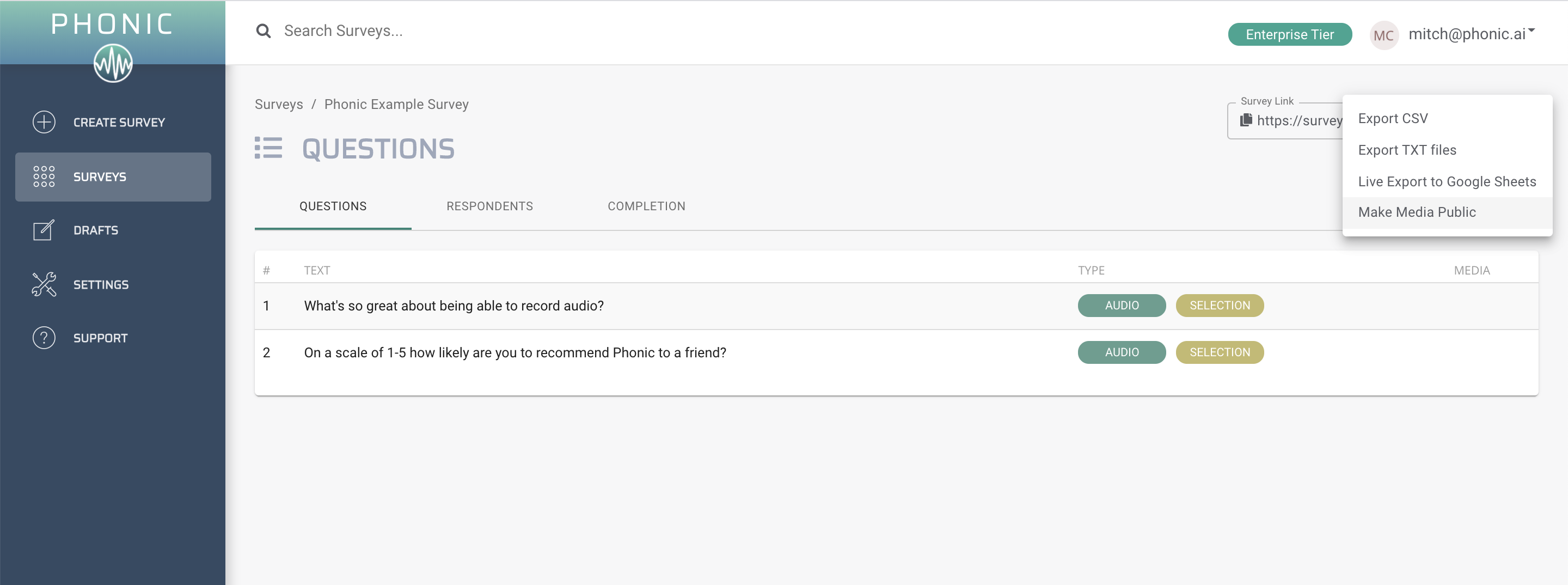1568x585 pixels.
Task: Select Make Media Public from menu
Action: (1417, 212)
